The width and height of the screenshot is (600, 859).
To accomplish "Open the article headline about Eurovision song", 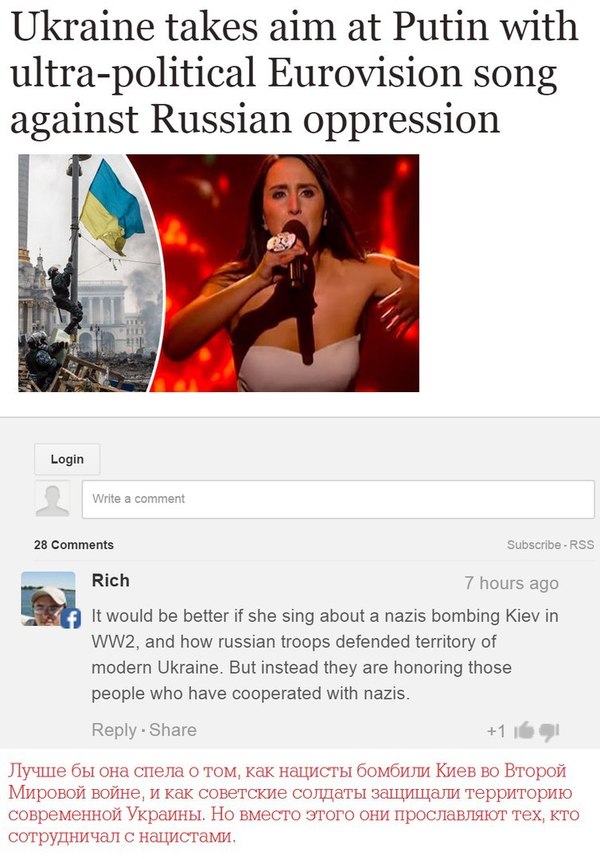I will click(x=294, y=72).
